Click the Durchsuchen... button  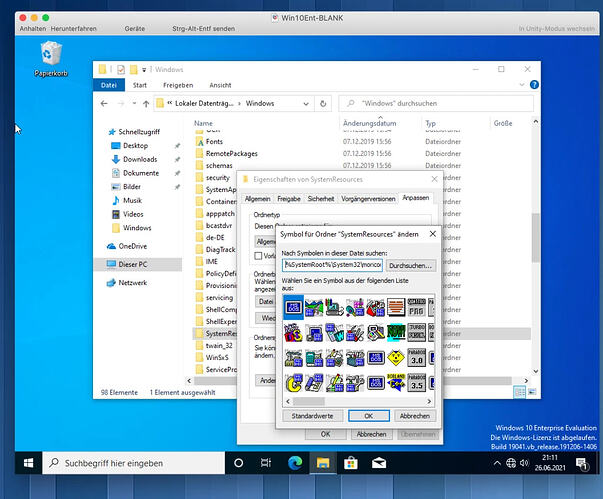409,265
